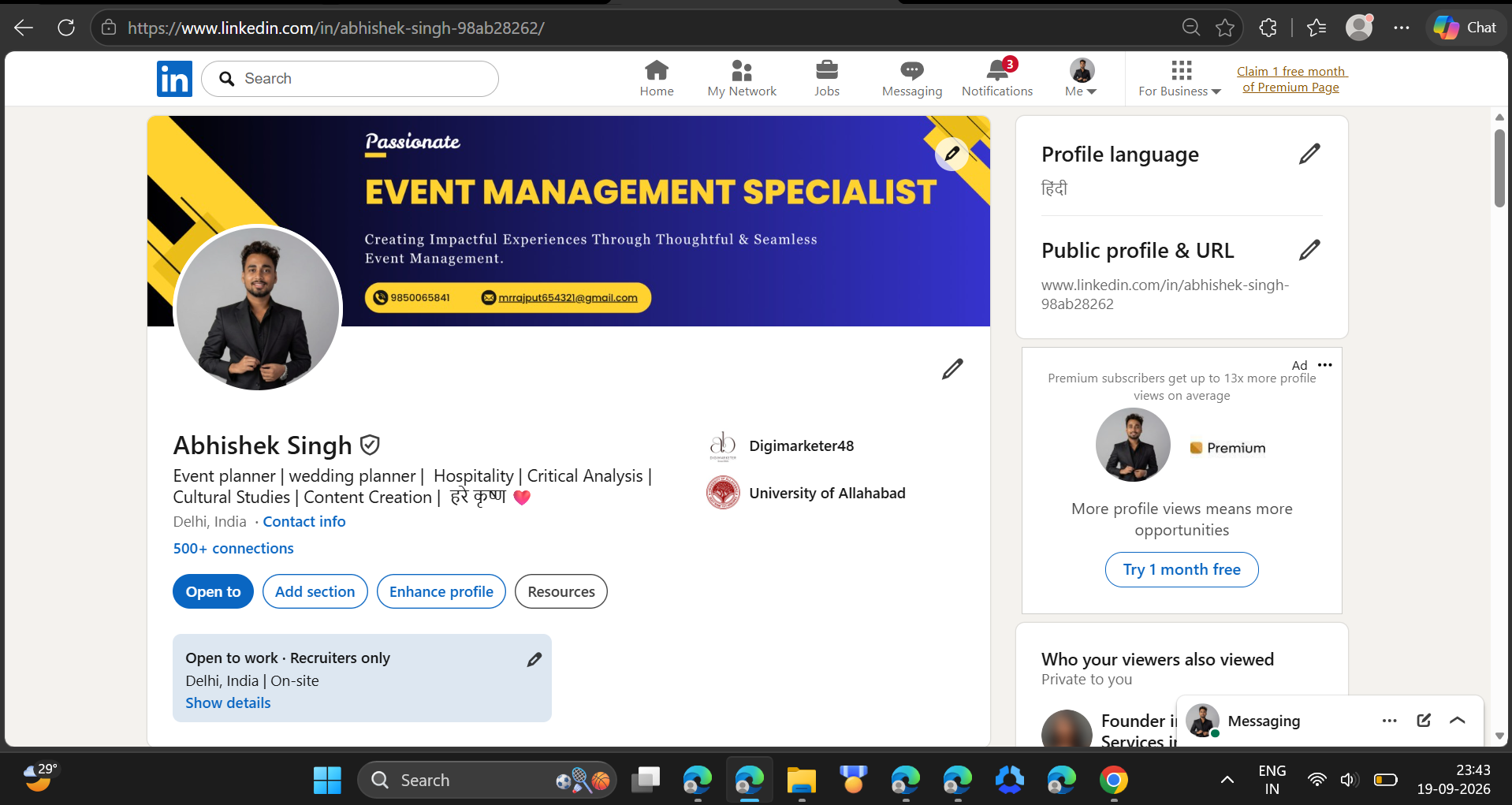Open the Resources button

561,591
